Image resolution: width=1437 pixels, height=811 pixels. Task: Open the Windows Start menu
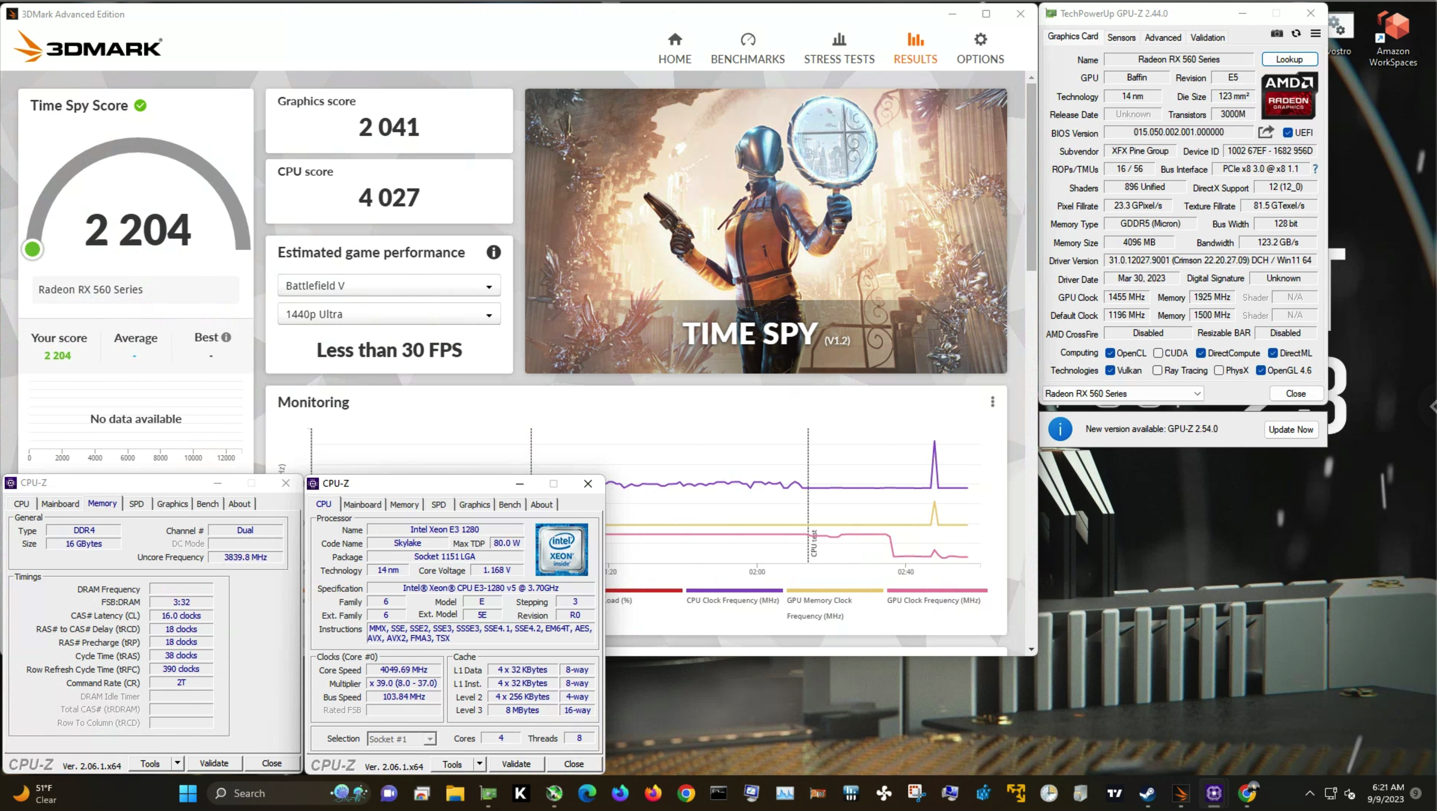tap(187, 793)
